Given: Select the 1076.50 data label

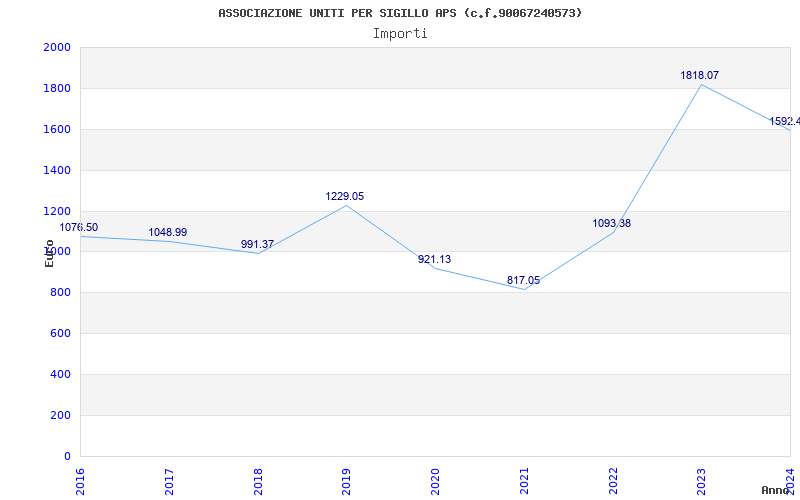Looking at the screenshot, I should (x=79, y=228).
